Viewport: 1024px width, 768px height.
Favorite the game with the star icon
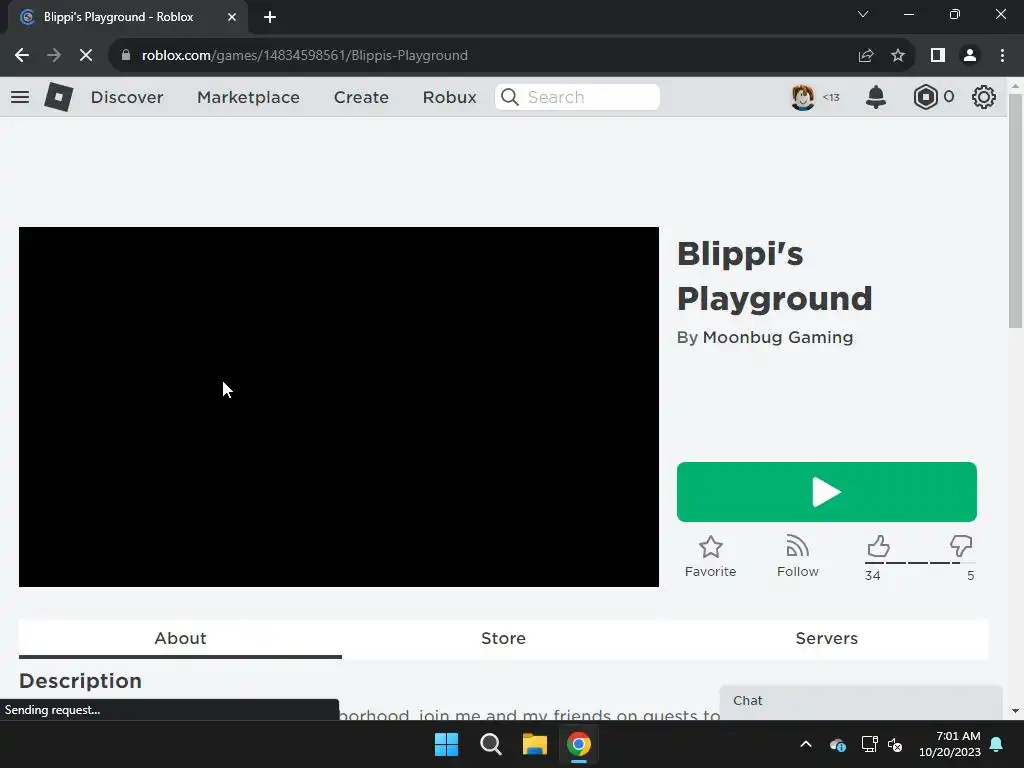[x=711, y=547]
